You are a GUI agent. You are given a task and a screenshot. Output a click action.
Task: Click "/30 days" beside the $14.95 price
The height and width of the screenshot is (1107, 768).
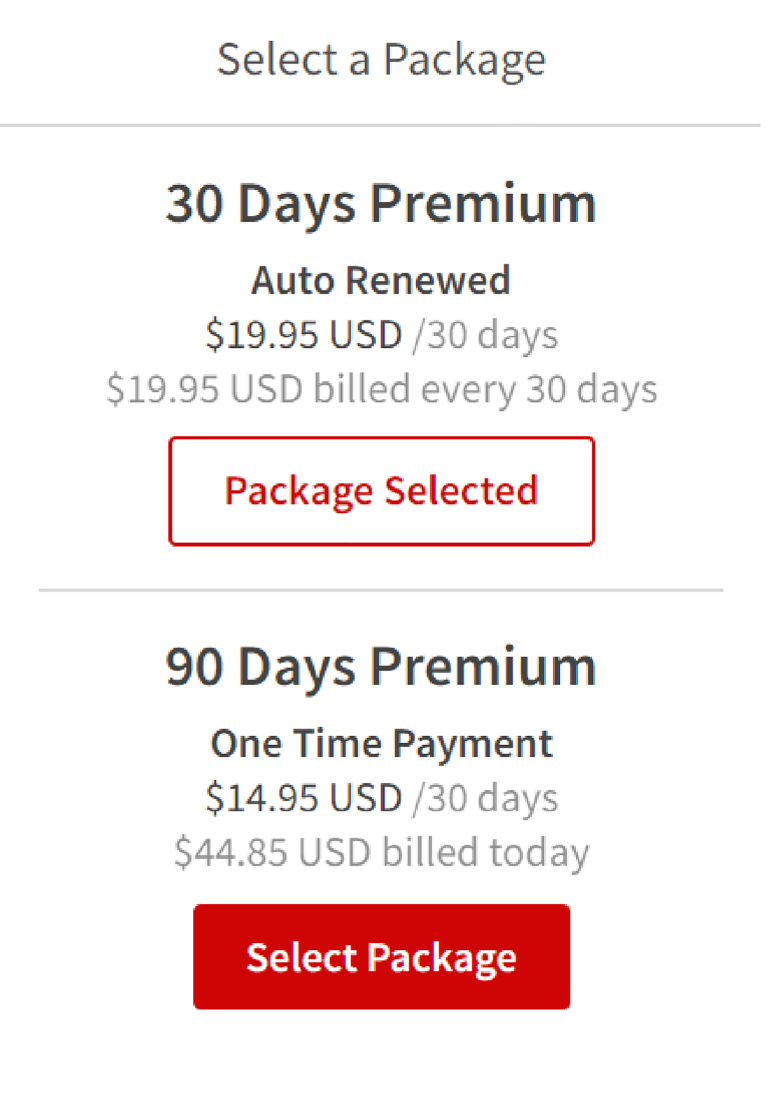pos(486,798)
